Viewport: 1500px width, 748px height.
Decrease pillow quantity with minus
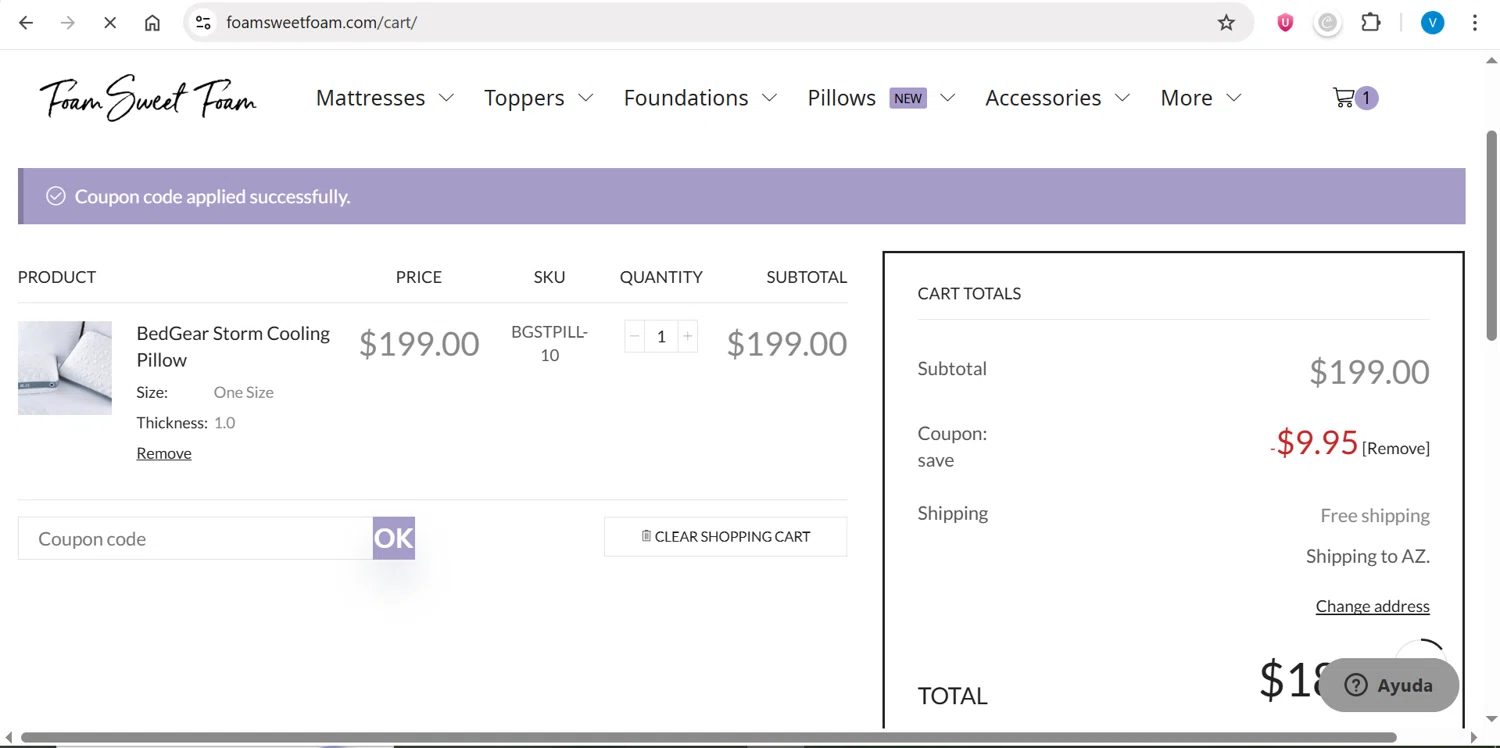point(634,337)
